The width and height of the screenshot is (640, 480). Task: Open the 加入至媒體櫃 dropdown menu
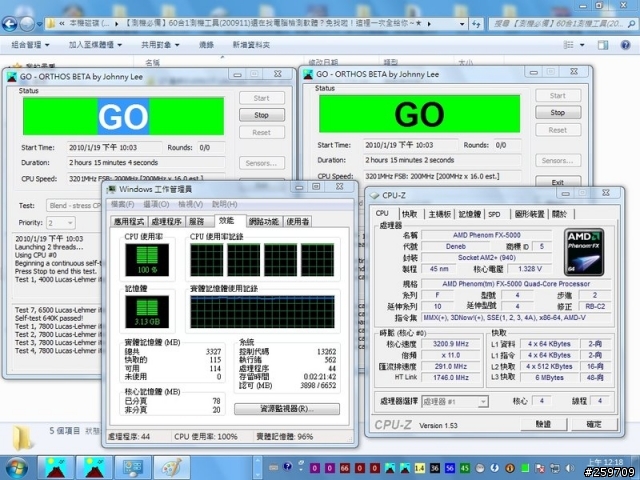coord(95,45)
